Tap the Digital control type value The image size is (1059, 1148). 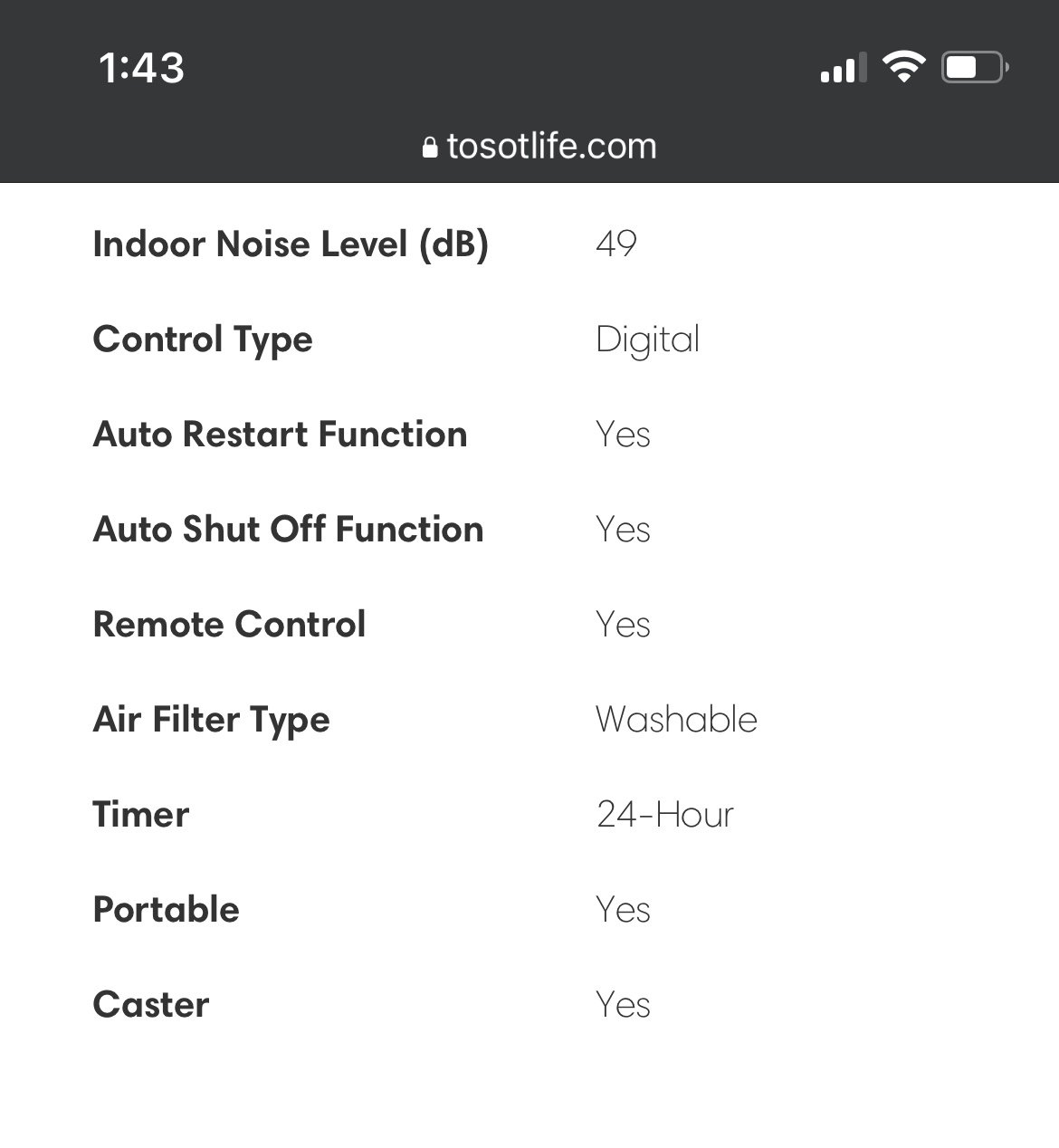(648, 340)
